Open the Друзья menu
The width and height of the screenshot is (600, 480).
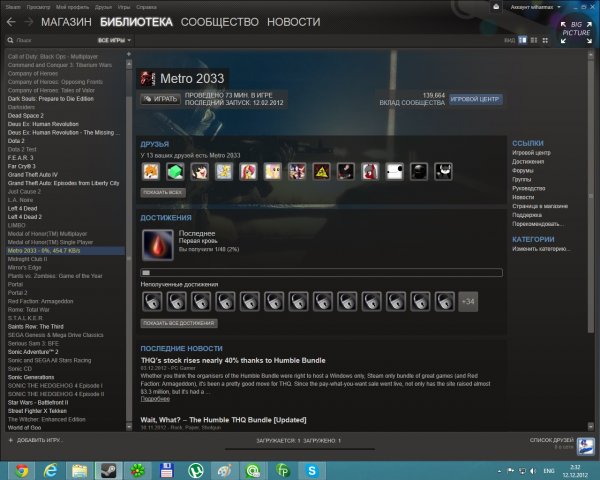(x=103, y=7)
